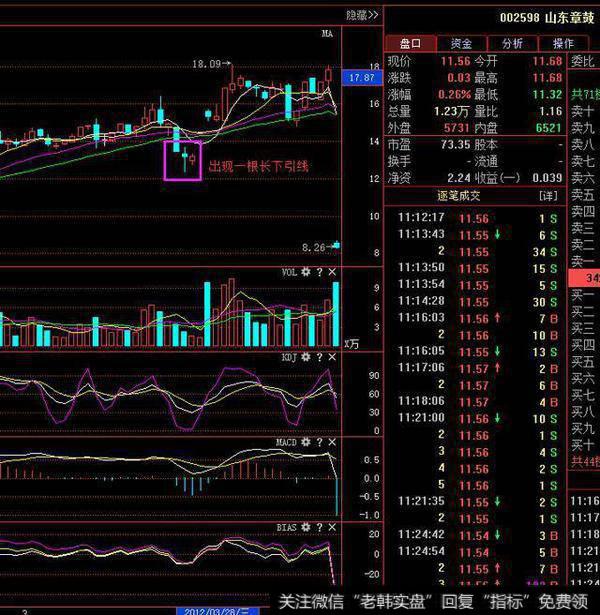Viewport: 600px width, 615px height.
Task: Switch to the 资金 tab
Action: coord(461,44)
